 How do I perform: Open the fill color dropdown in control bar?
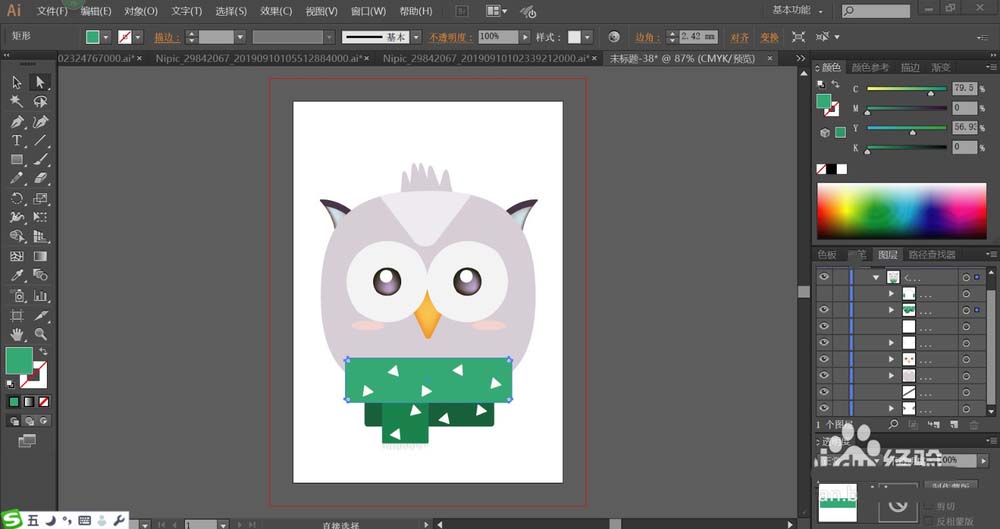point(106,38)
